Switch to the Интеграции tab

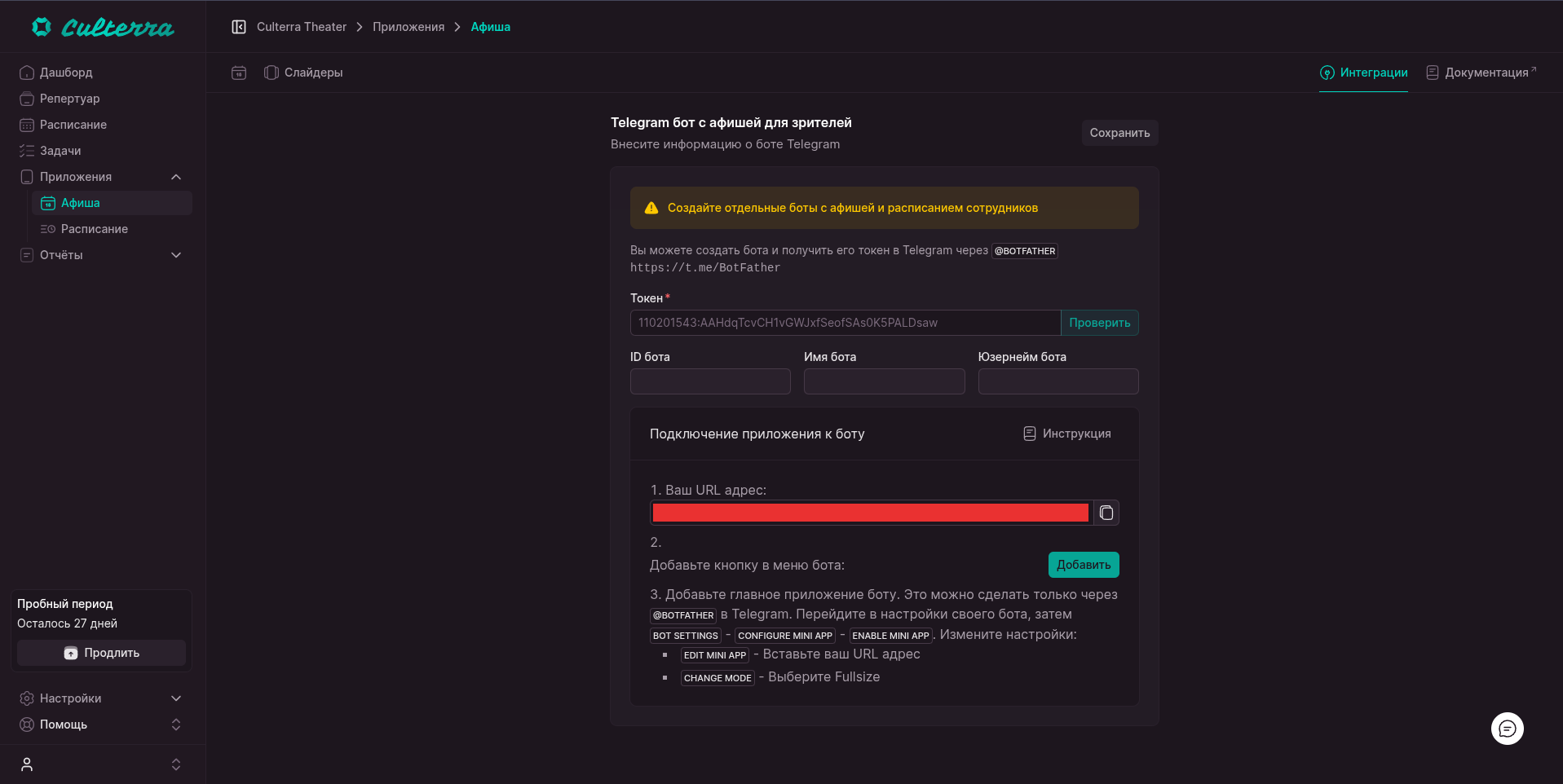pos(1363,73)
